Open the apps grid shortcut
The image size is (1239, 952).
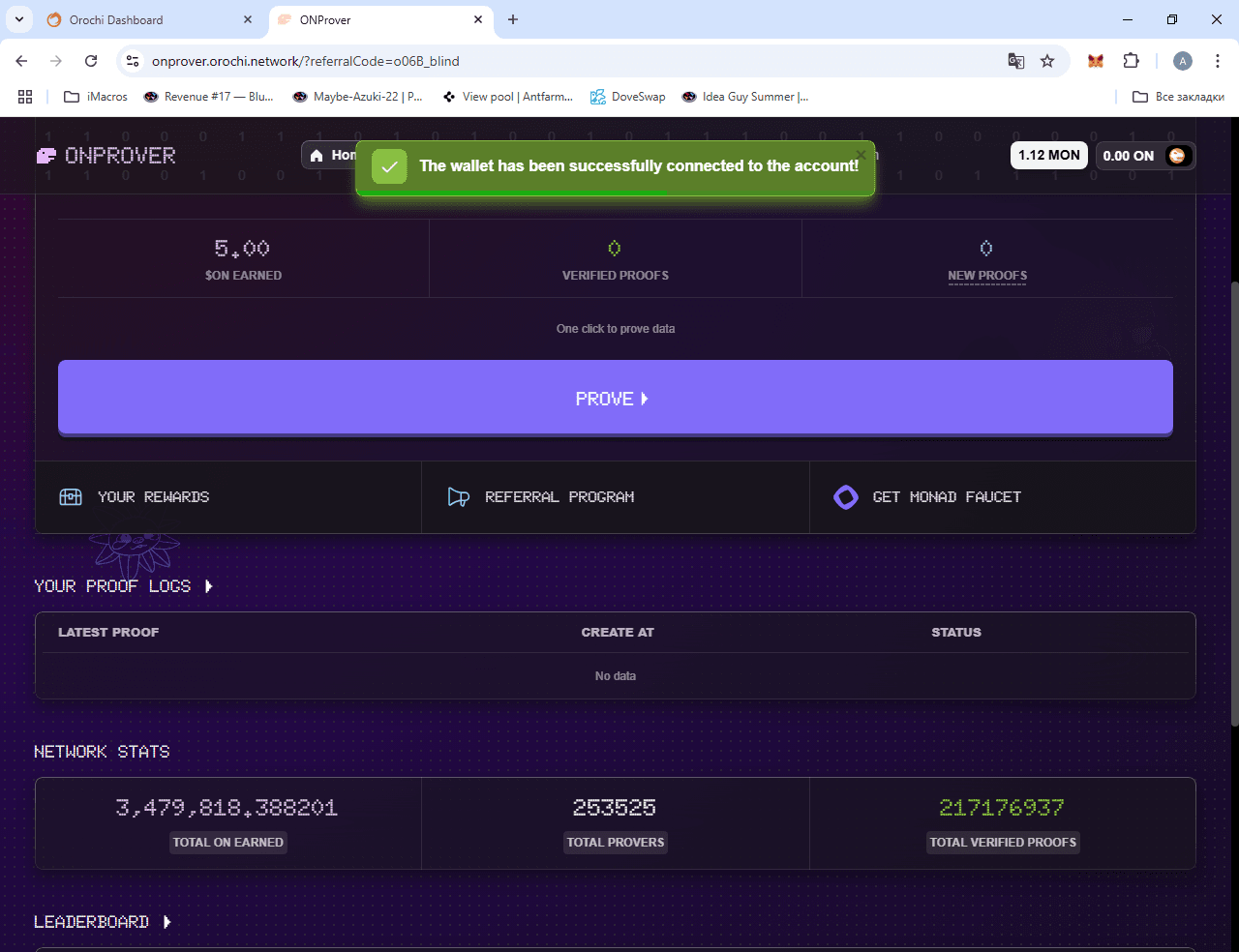pos(25,97)
